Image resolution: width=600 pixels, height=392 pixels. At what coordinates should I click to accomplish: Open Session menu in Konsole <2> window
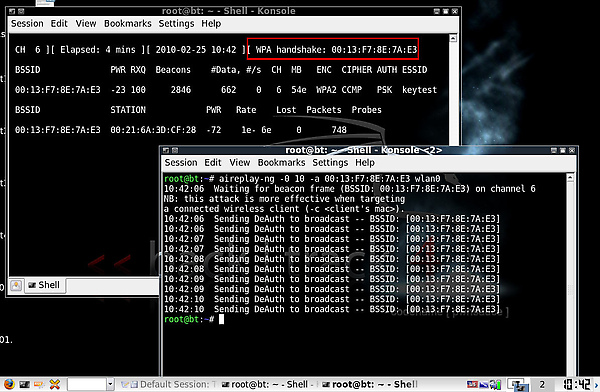tap(181, 163)
